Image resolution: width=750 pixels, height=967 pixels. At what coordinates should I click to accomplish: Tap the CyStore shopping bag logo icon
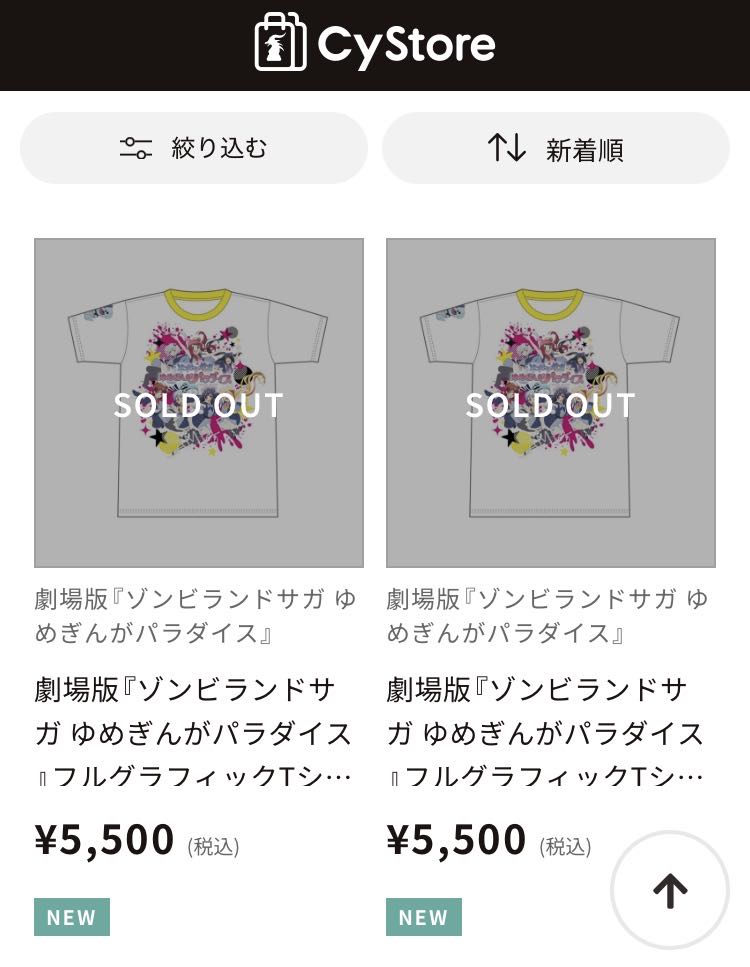[x=280, y=42]
